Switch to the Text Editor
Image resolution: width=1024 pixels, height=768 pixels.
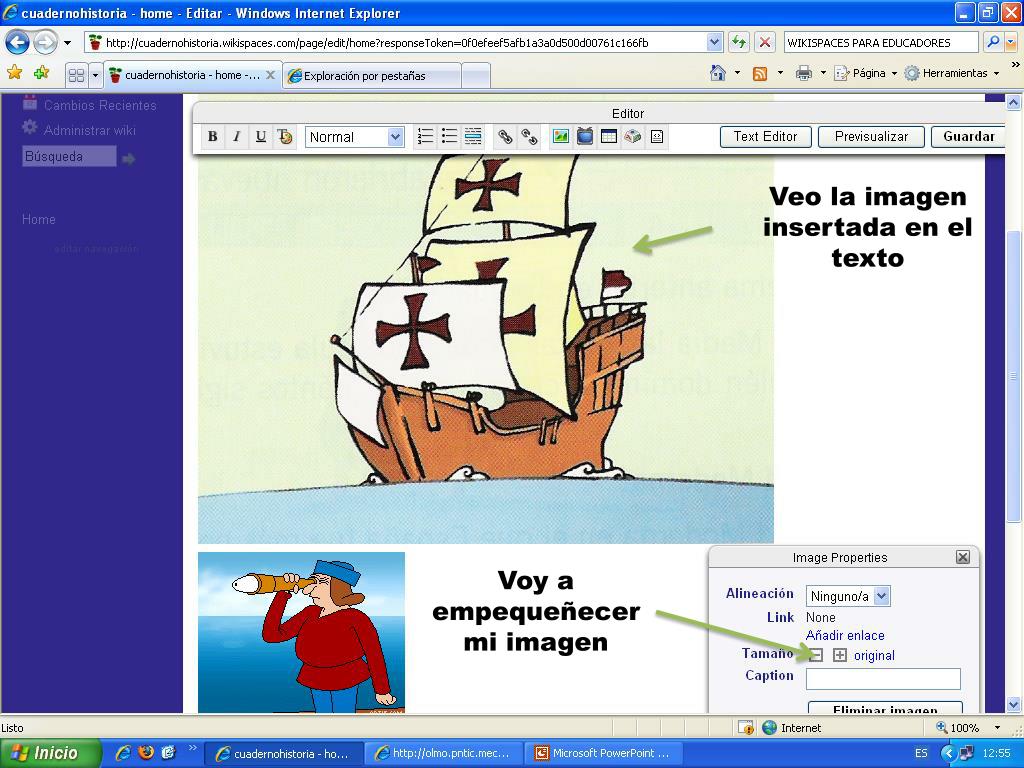765,136
